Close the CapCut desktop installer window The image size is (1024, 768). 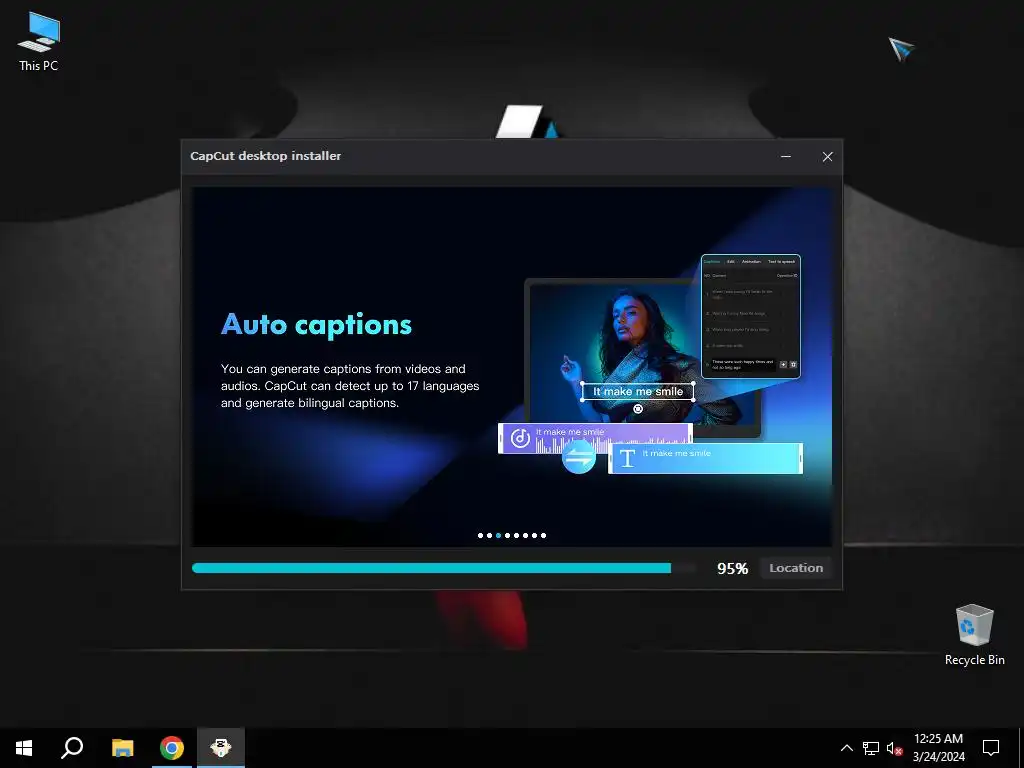[827, 157]
